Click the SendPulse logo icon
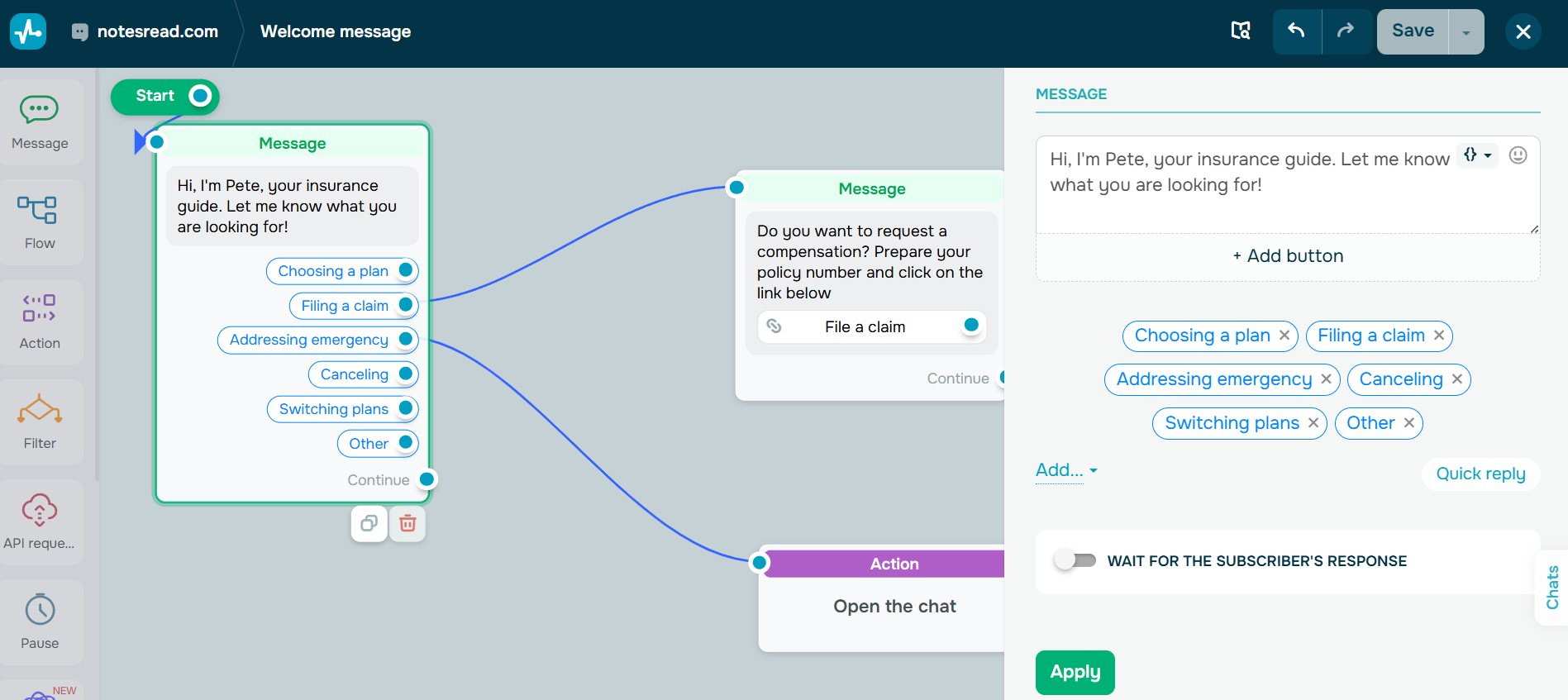Screen dimensions: 1568x700 pyautogui.click(x=28, y=31)
